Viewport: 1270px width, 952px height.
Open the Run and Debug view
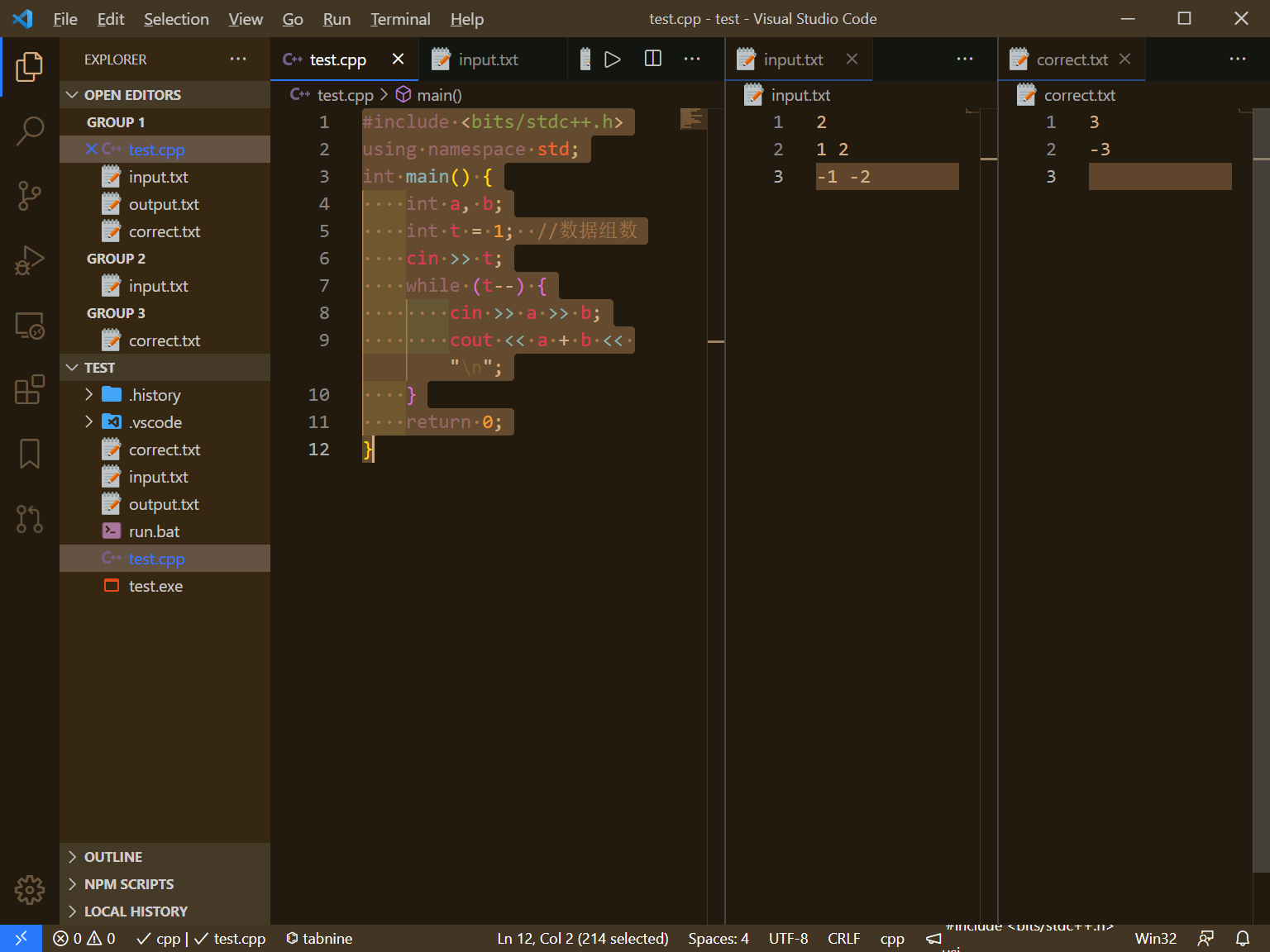point(30,260)
